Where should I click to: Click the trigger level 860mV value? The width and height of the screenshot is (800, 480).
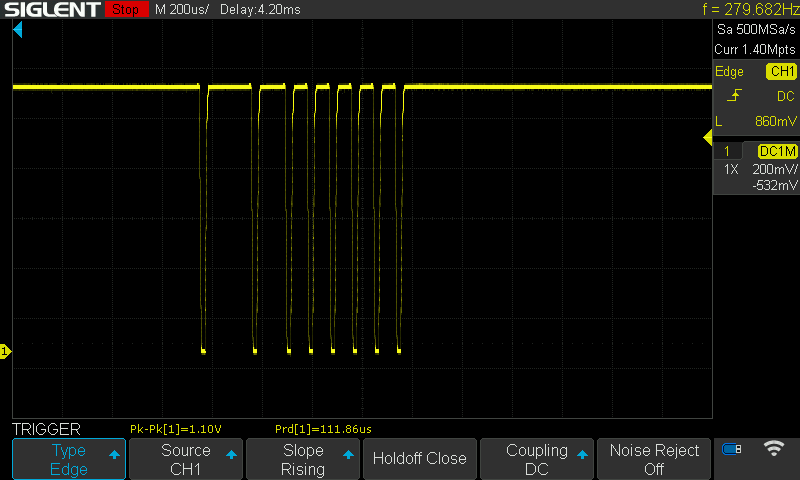pyautogui.click(x=776, y=121)
